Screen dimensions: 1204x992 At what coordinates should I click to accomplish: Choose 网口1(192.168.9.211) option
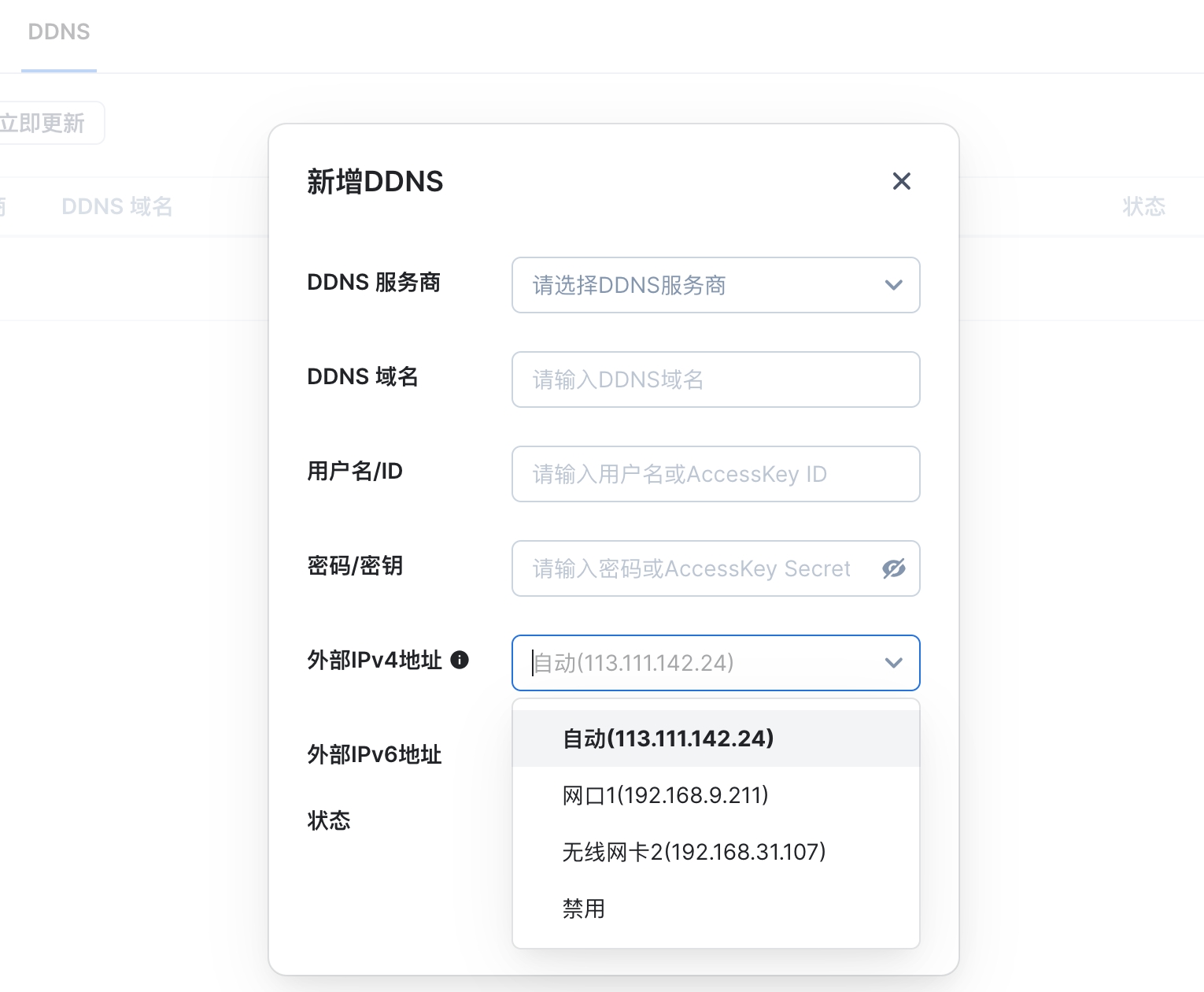click(x=716, y=795)
